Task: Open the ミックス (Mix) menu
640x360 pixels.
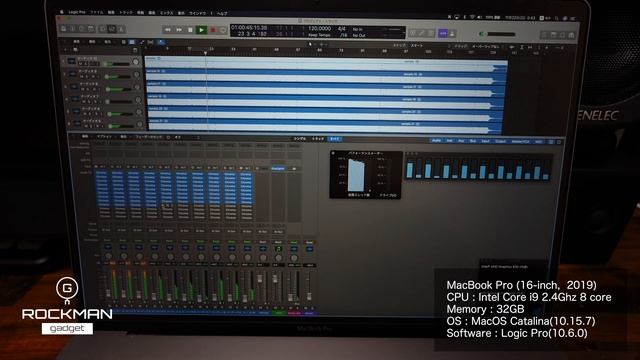Action: pos(166,13)
